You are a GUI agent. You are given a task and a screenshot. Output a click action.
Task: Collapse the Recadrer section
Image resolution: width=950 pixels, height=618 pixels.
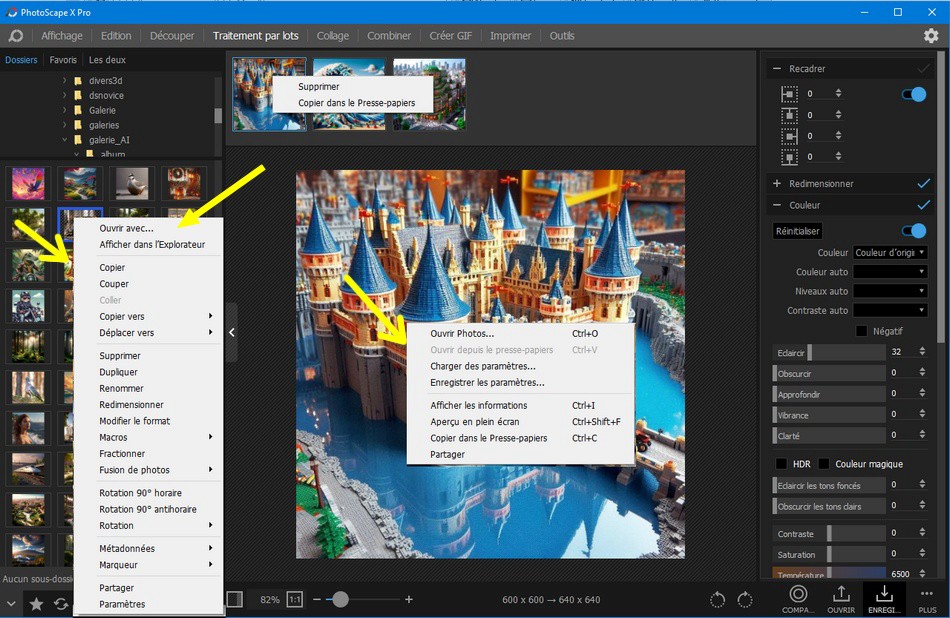777,68
